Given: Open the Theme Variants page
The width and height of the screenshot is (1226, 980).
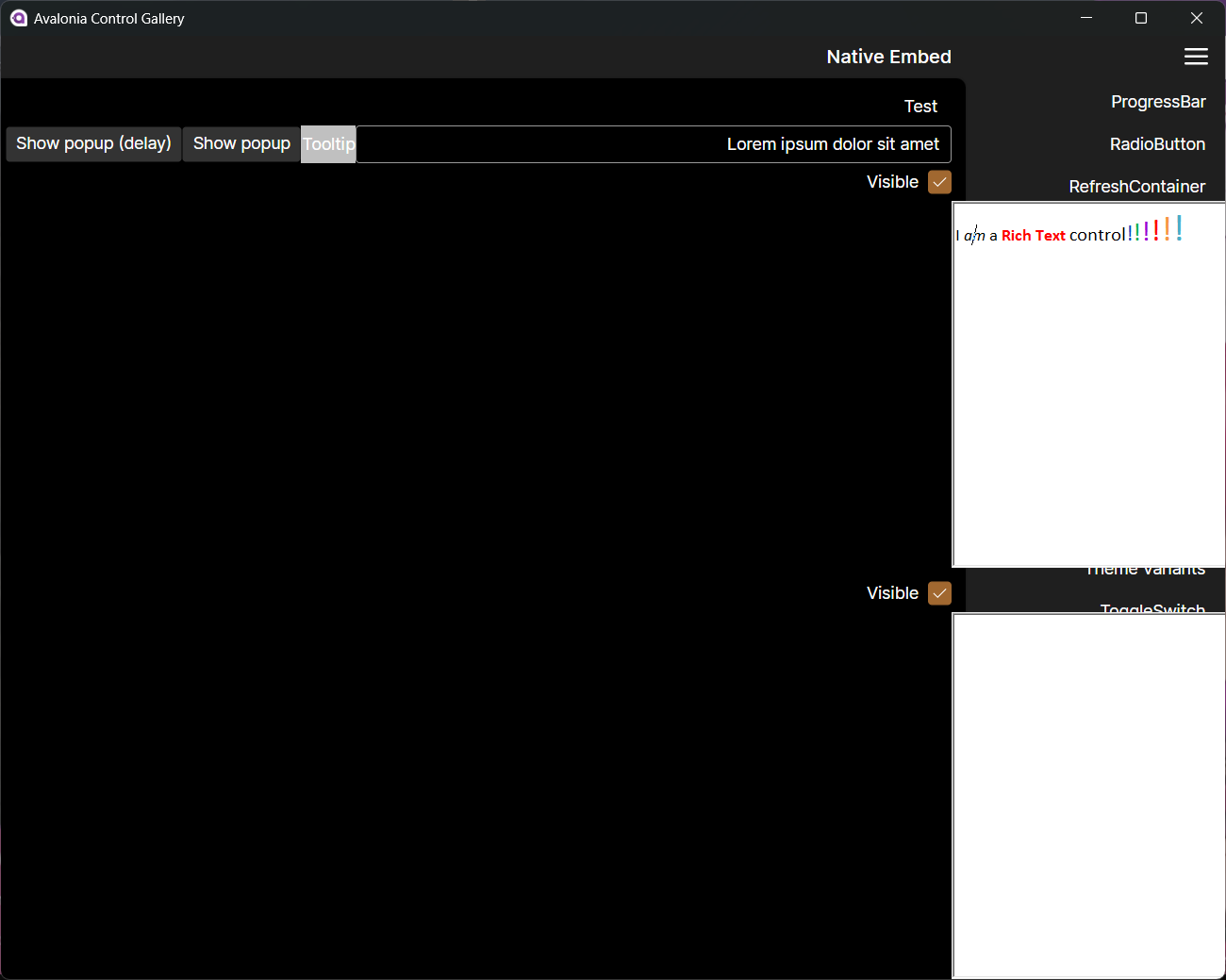Looking at the screenshot, I should tap(1147, 569).
